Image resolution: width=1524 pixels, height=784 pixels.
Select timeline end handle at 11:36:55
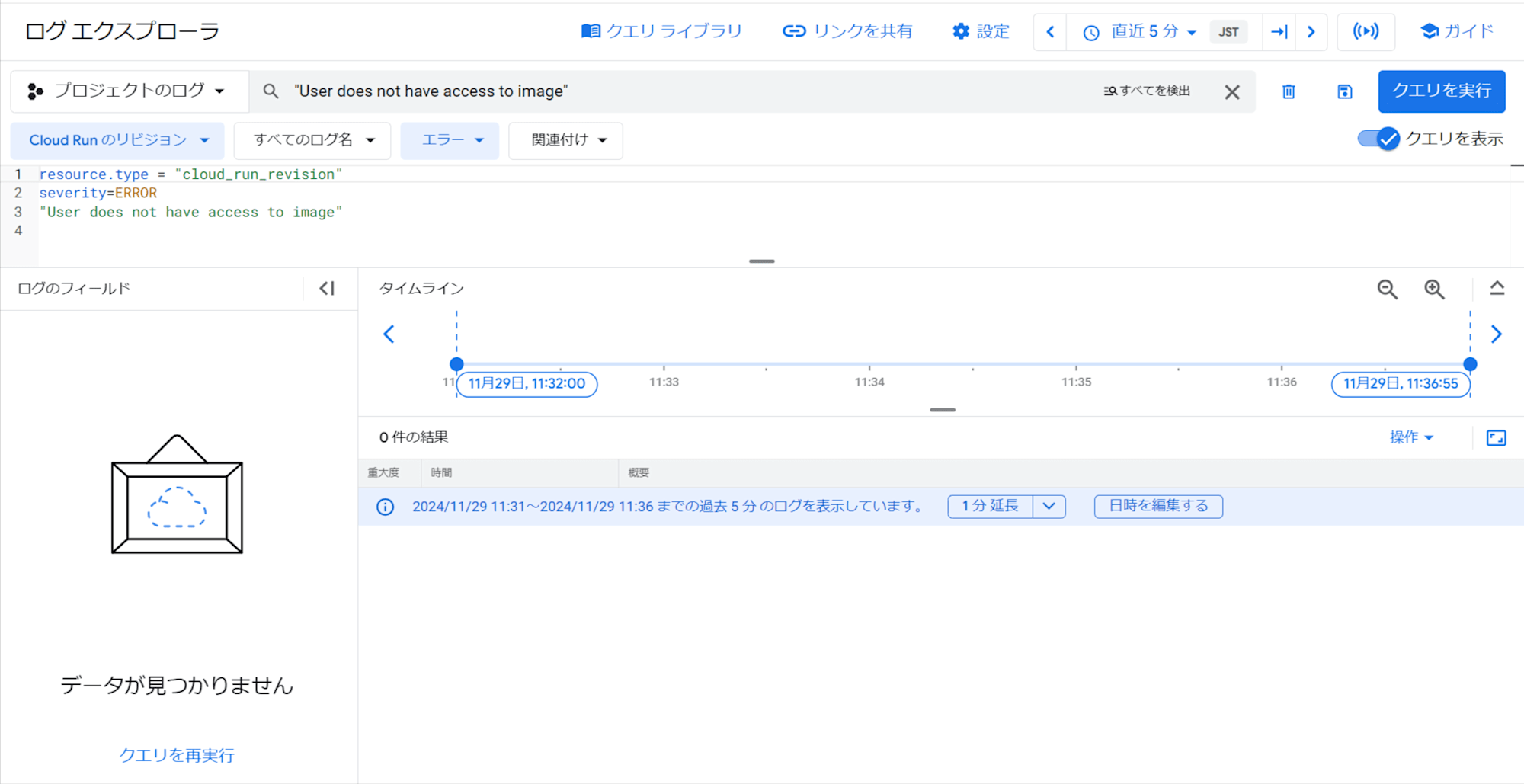coord(1471,364)
